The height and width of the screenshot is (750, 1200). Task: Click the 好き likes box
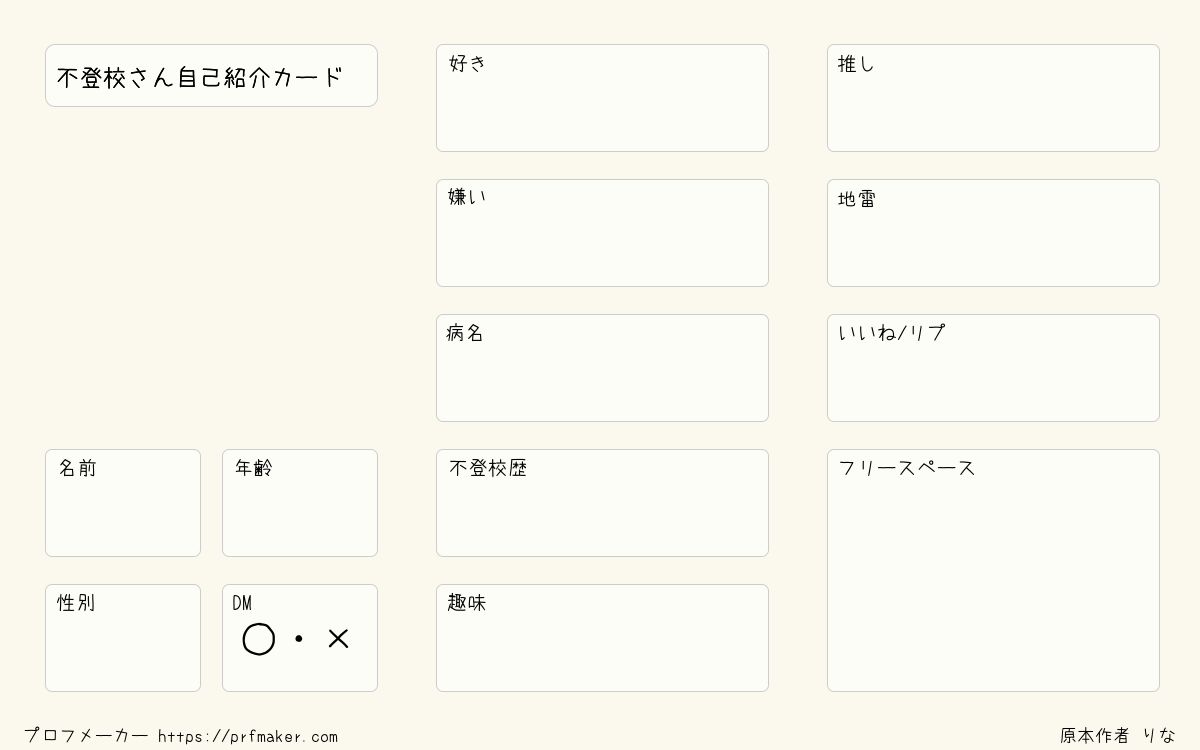click(x=602, y=98)
